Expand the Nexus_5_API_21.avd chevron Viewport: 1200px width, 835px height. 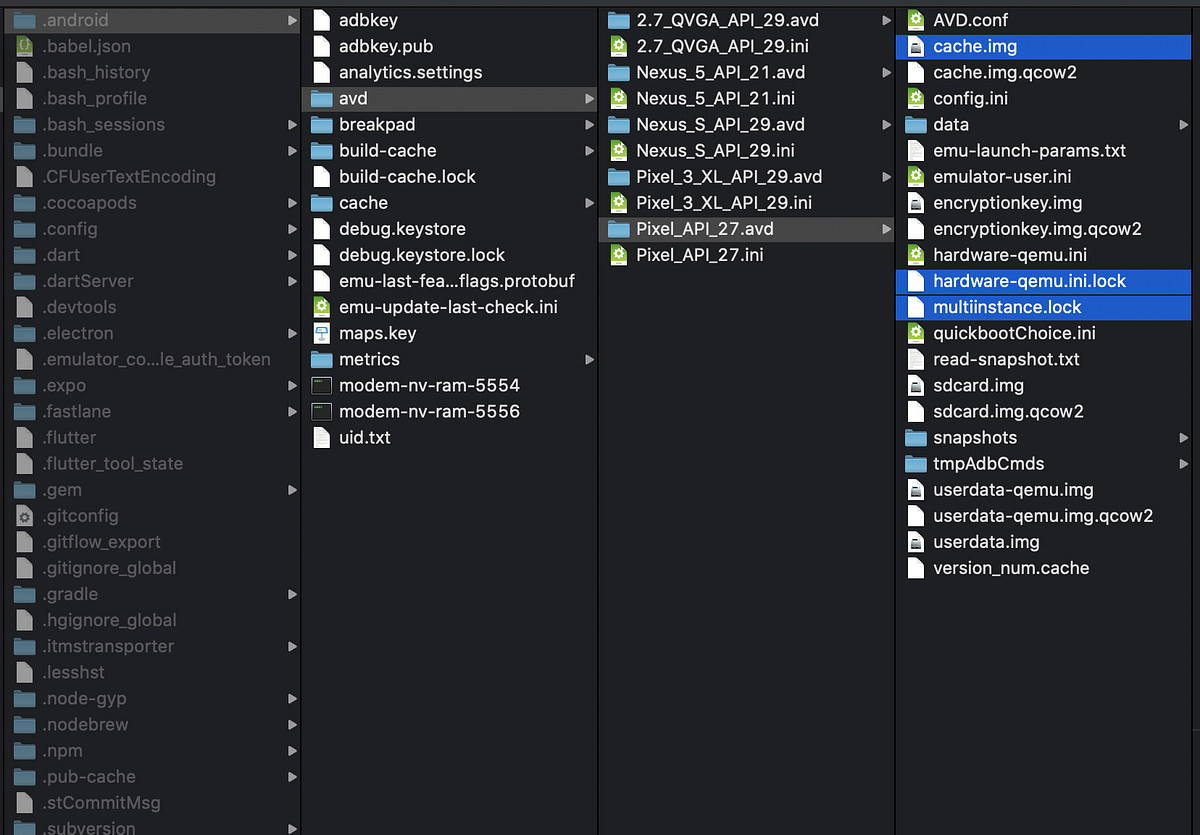pyautogui.click(x=884, y=72)
